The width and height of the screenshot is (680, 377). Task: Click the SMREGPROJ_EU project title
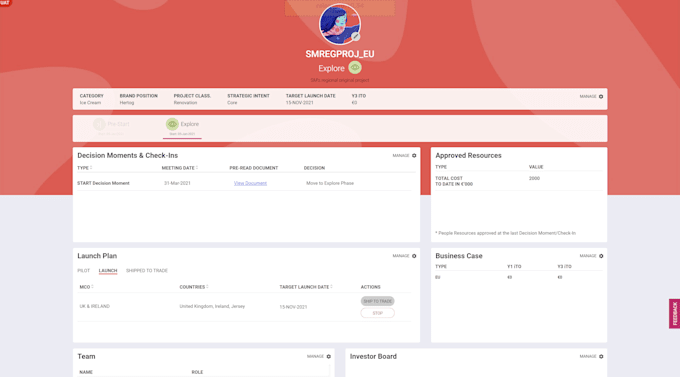pyautogui.click(x=340, y=54)
